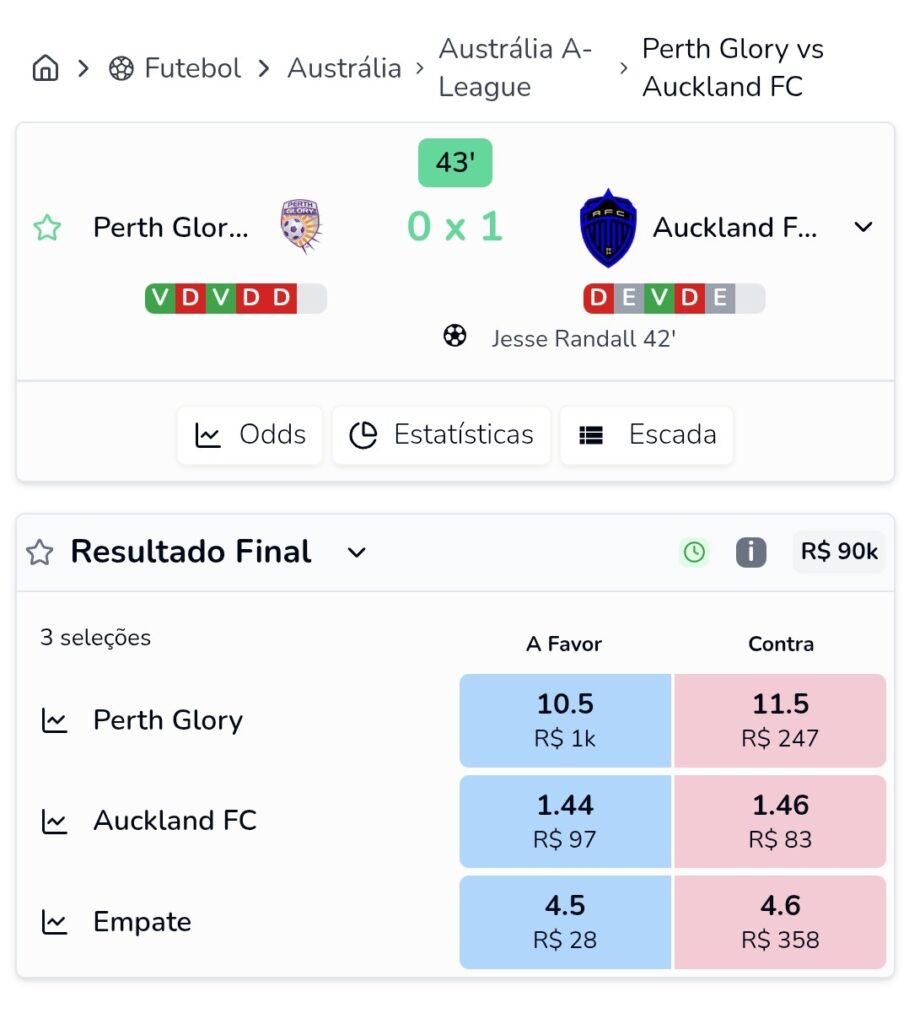Viewport: 909px width, 1024px height.
Task: Toggle favorite star for Resultado Final market
Action: 39,552
